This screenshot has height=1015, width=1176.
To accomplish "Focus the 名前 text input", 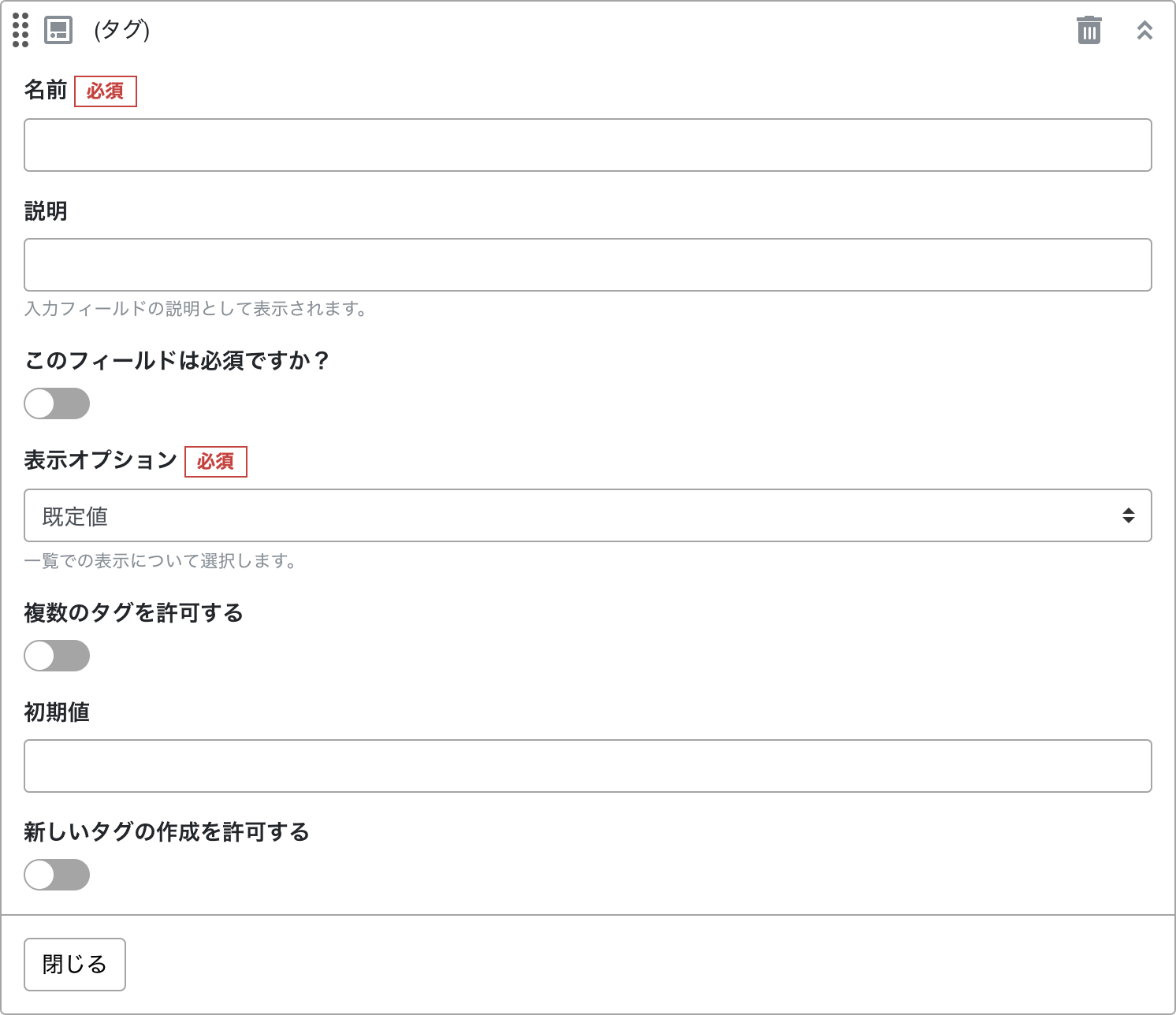I will 588,145.
